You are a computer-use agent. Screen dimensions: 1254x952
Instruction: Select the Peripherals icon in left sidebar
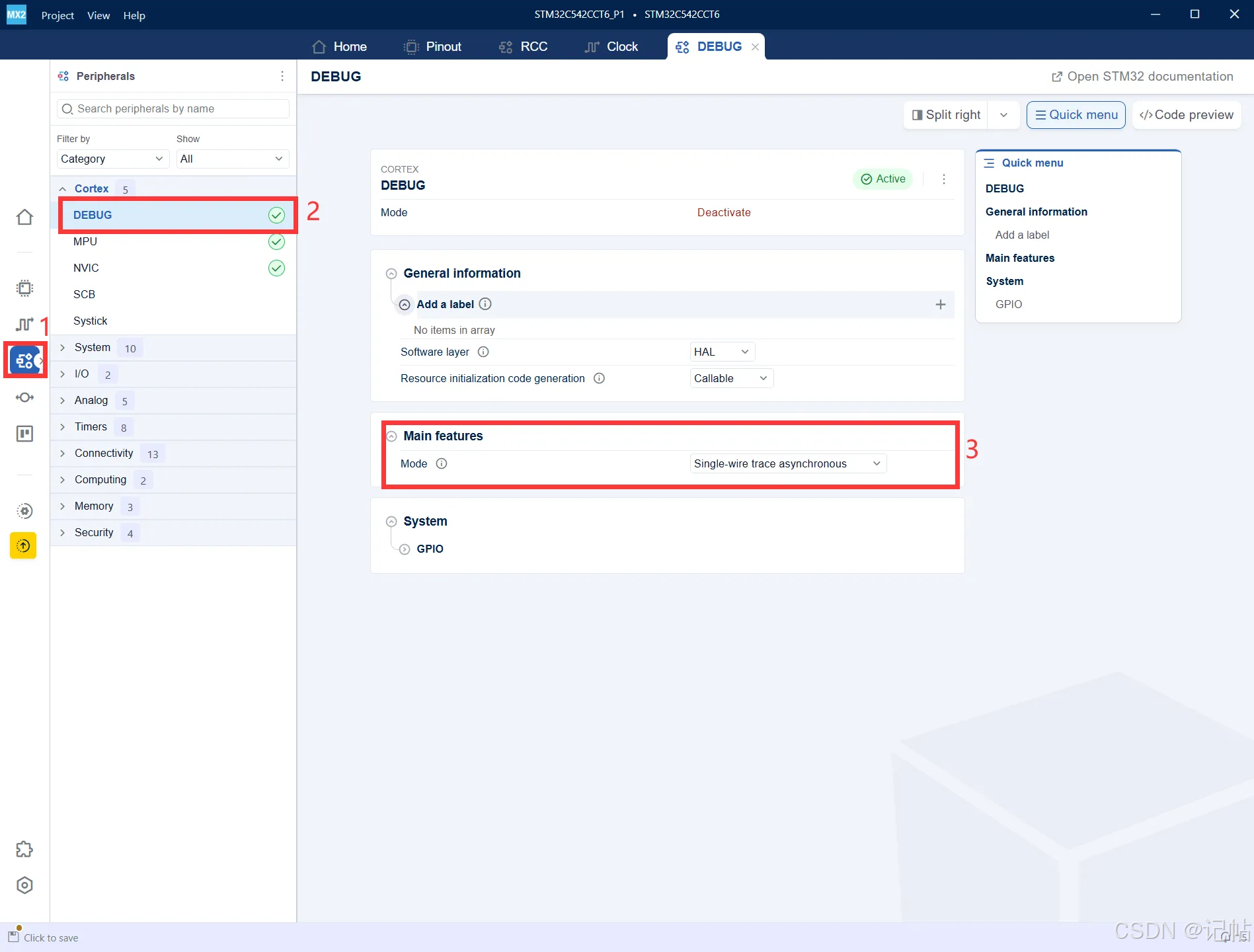click(x=24, y=360)
